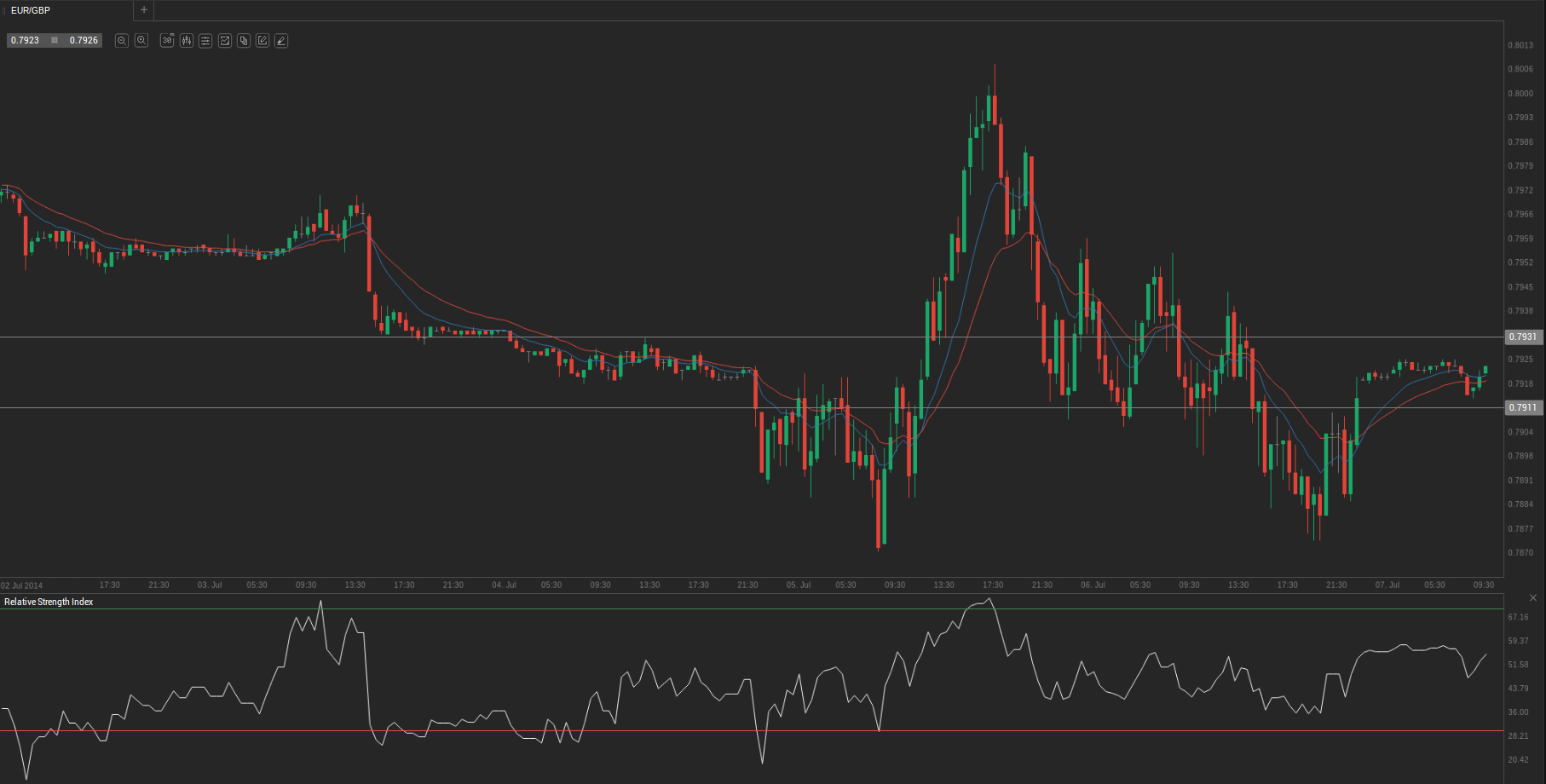Screen dimensions: 1546x784
Task: Select the 0.7931 horizontal price level marker
Action: 1523,337
